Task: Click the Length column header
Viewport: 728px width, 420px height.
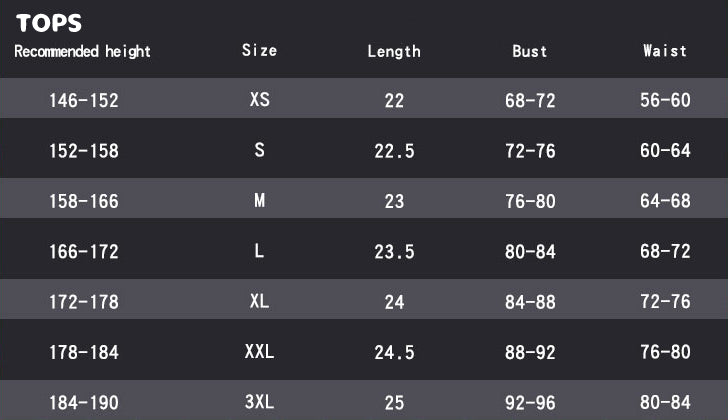Action: click(394, 51)
